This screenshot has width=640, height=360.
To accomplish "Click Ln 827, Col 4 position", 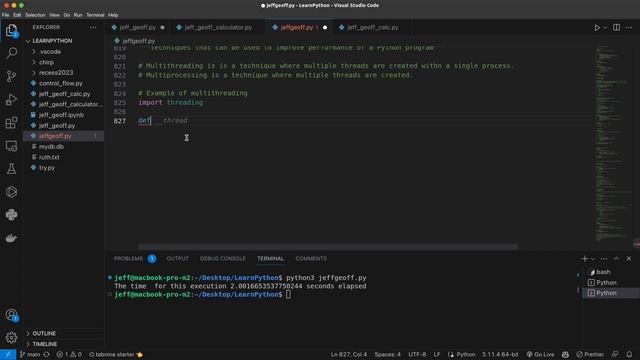I will (349, 354).
